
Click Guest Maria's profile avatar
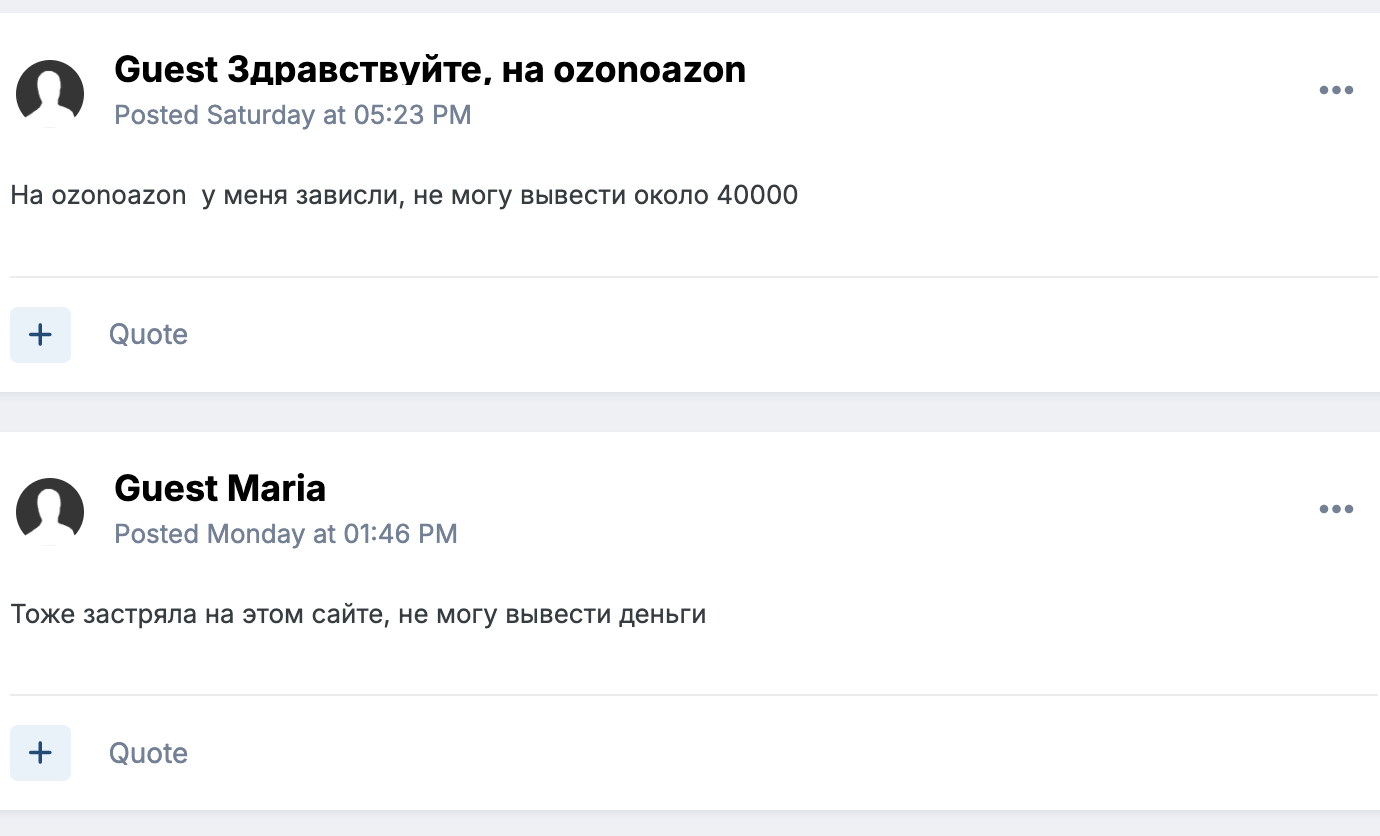(x=50, y=511)
